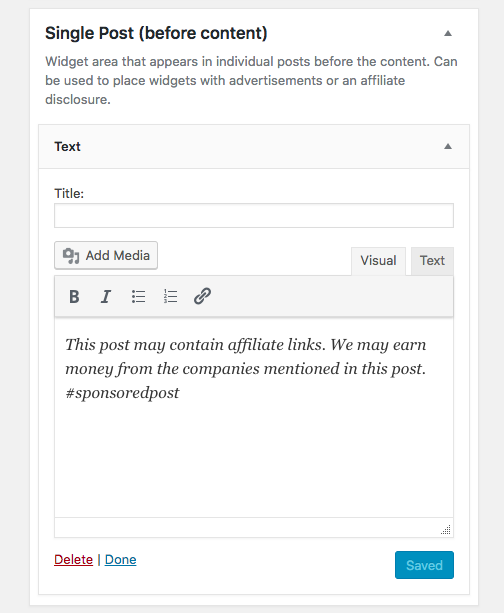504x613 pixels.
Task: Delete the Text widget
Action: click(x=74, y=559)
